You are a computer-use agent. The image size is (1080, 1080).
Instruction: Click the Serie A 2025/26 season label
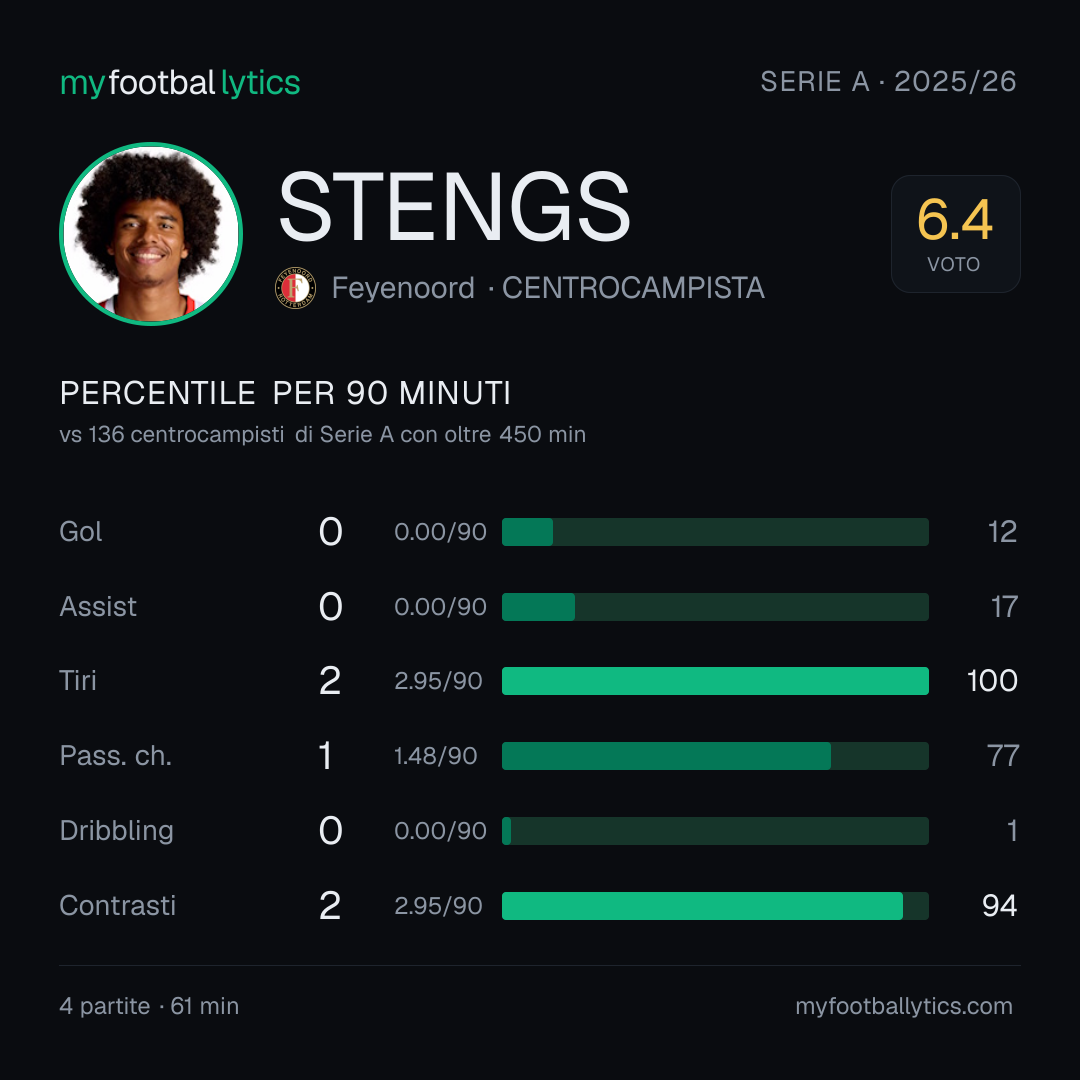[889, 81]
